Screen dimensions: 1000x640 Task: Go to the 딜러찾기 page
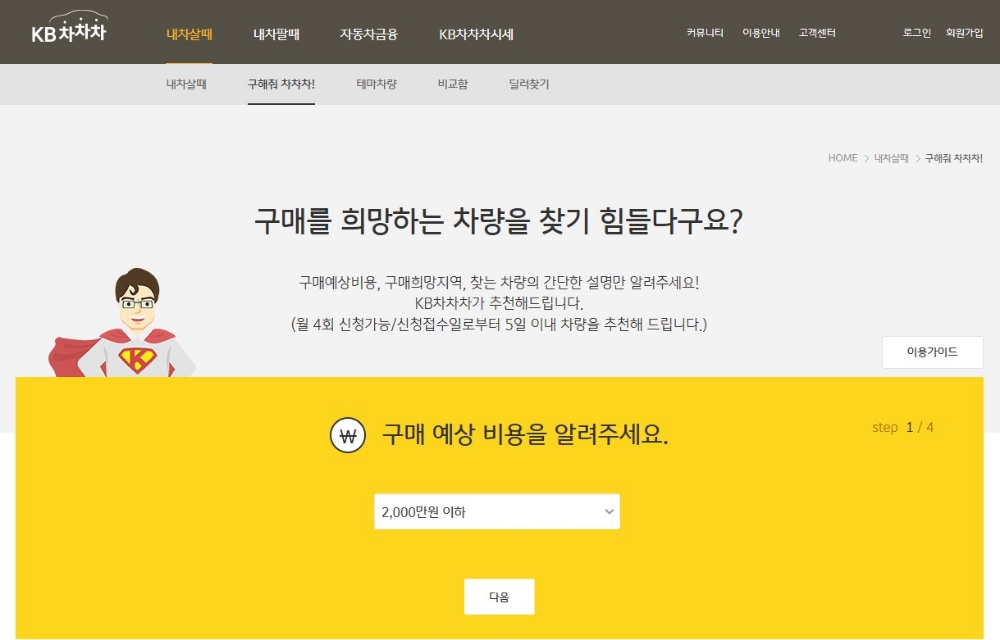coord(529,85)
